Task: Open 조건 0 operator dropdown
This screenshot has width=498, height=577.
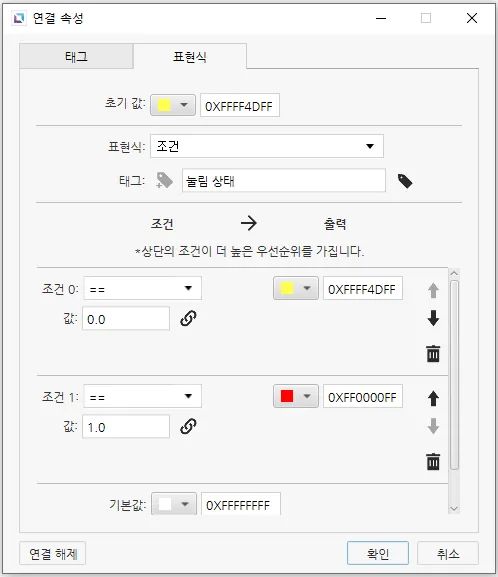Action: pyautogui.click(x=142, y=288)
